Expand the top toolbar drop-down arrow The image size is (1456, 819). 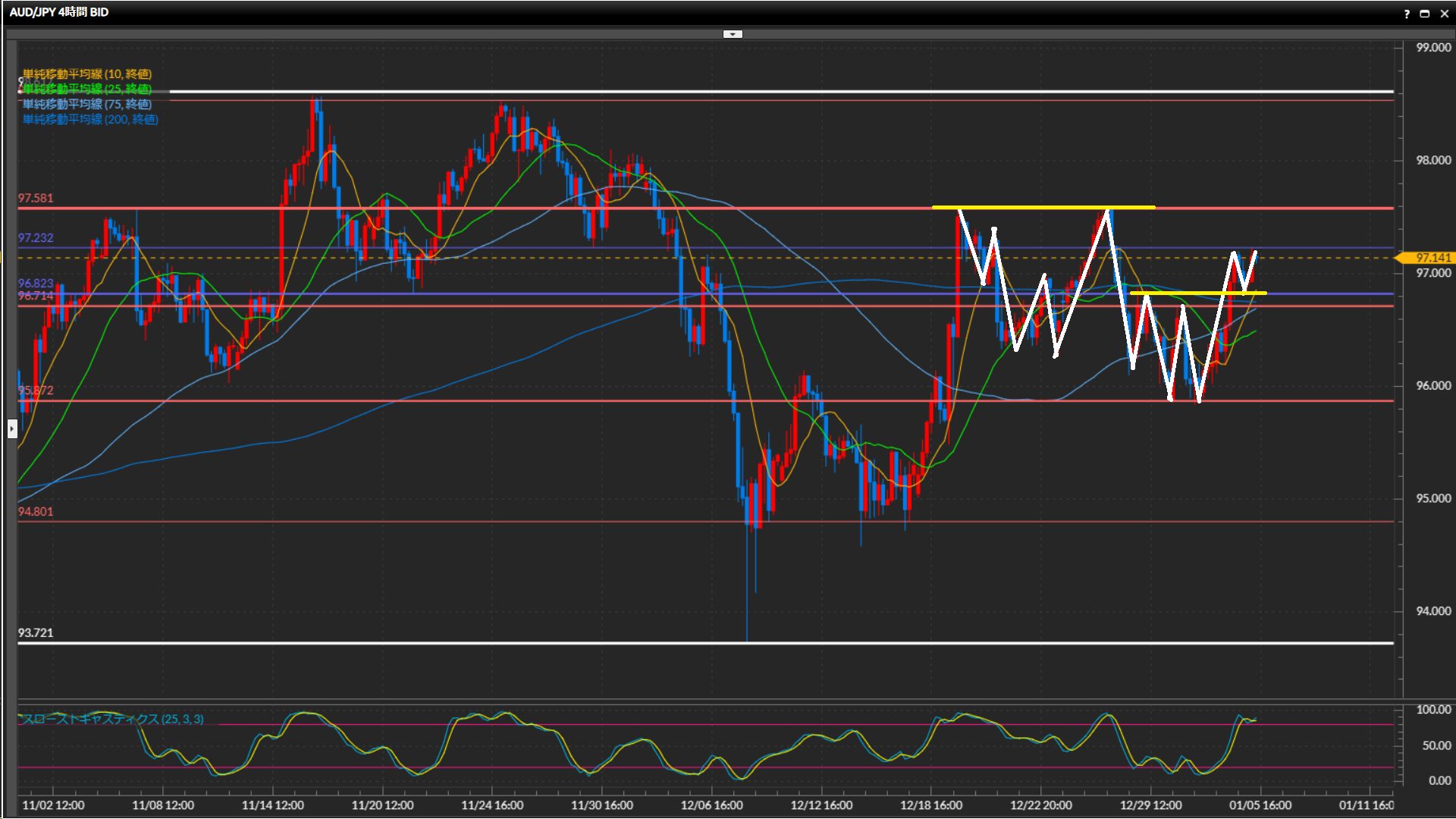733,34
